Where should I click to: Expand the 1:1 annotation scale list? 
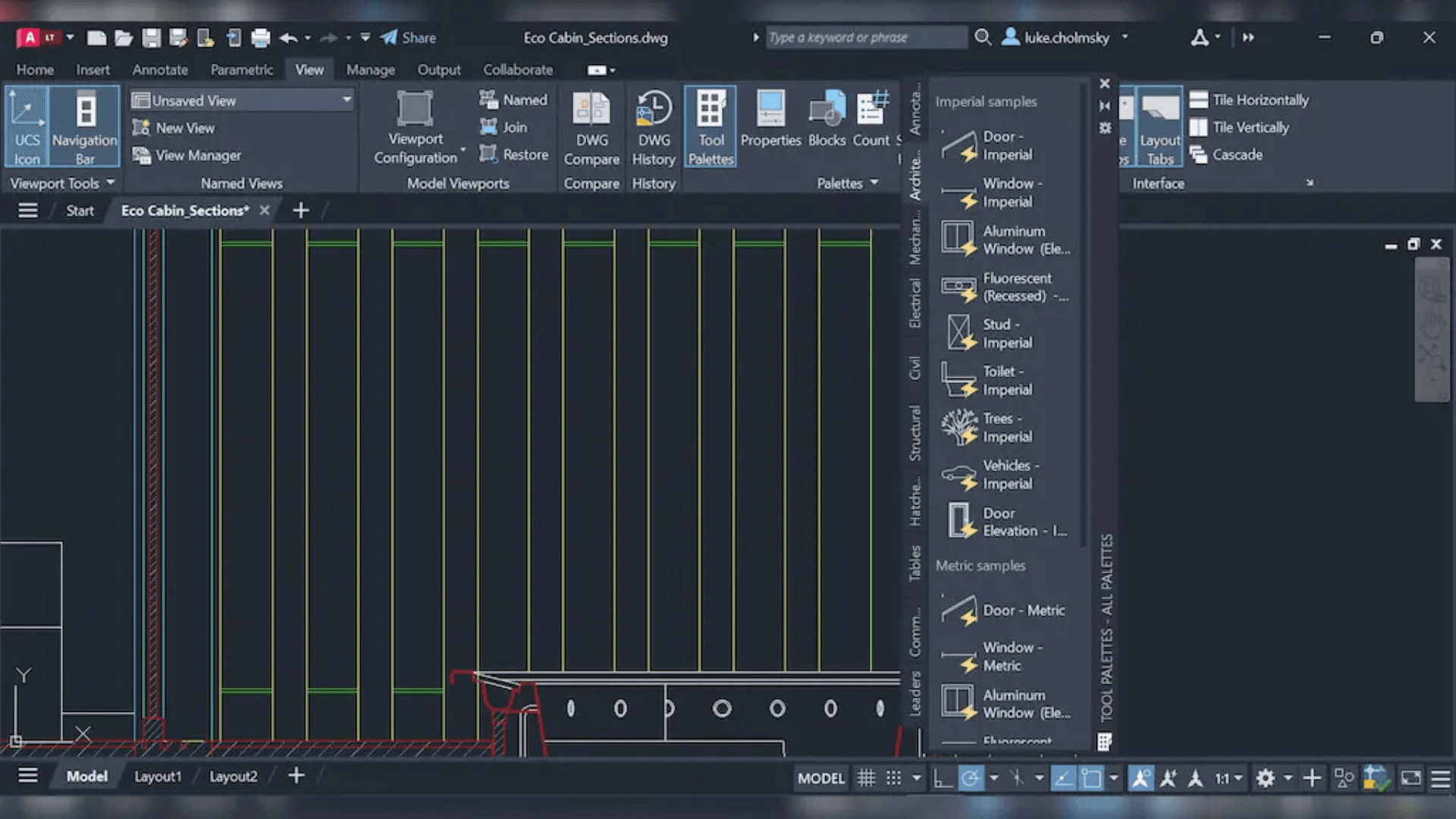[1238, 777]
